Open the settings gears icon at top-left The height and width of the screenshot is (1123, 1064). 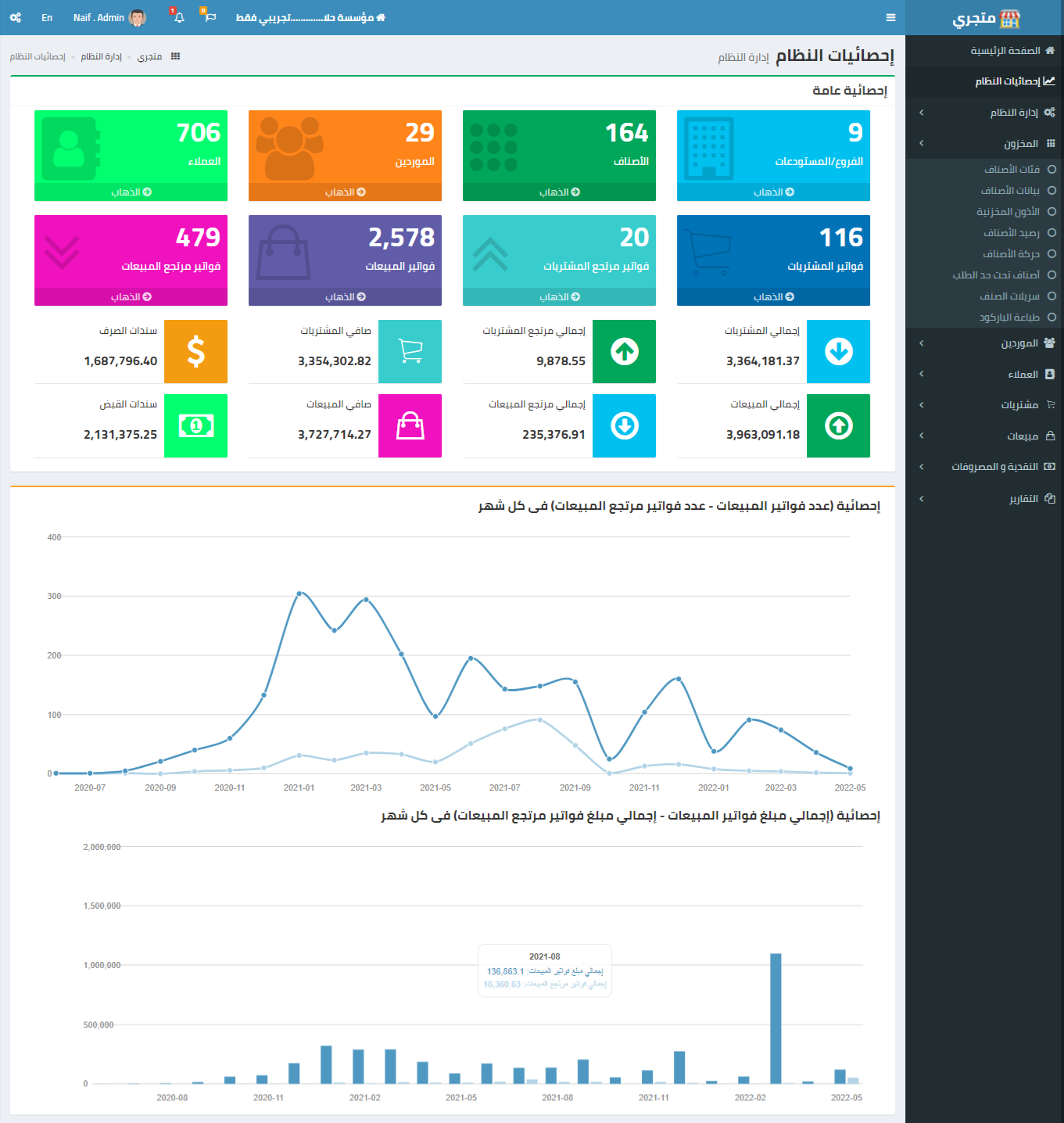16,17
